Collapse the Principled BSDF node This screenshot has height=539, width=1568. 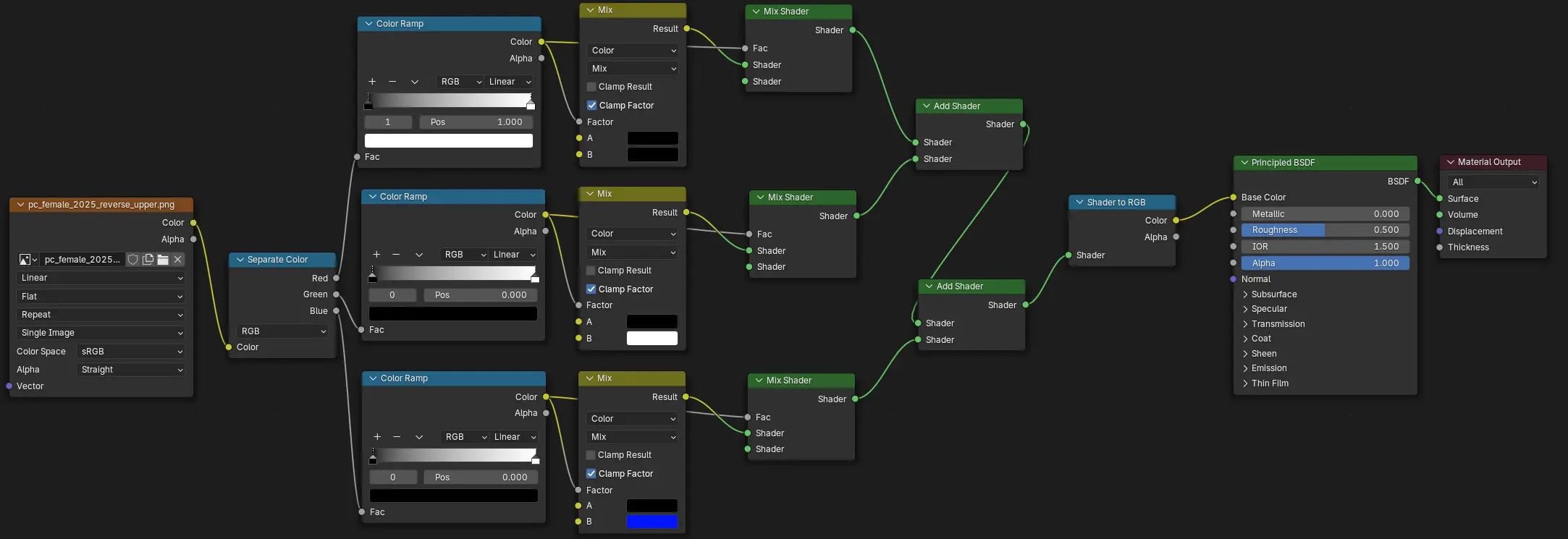point(1244,163)
